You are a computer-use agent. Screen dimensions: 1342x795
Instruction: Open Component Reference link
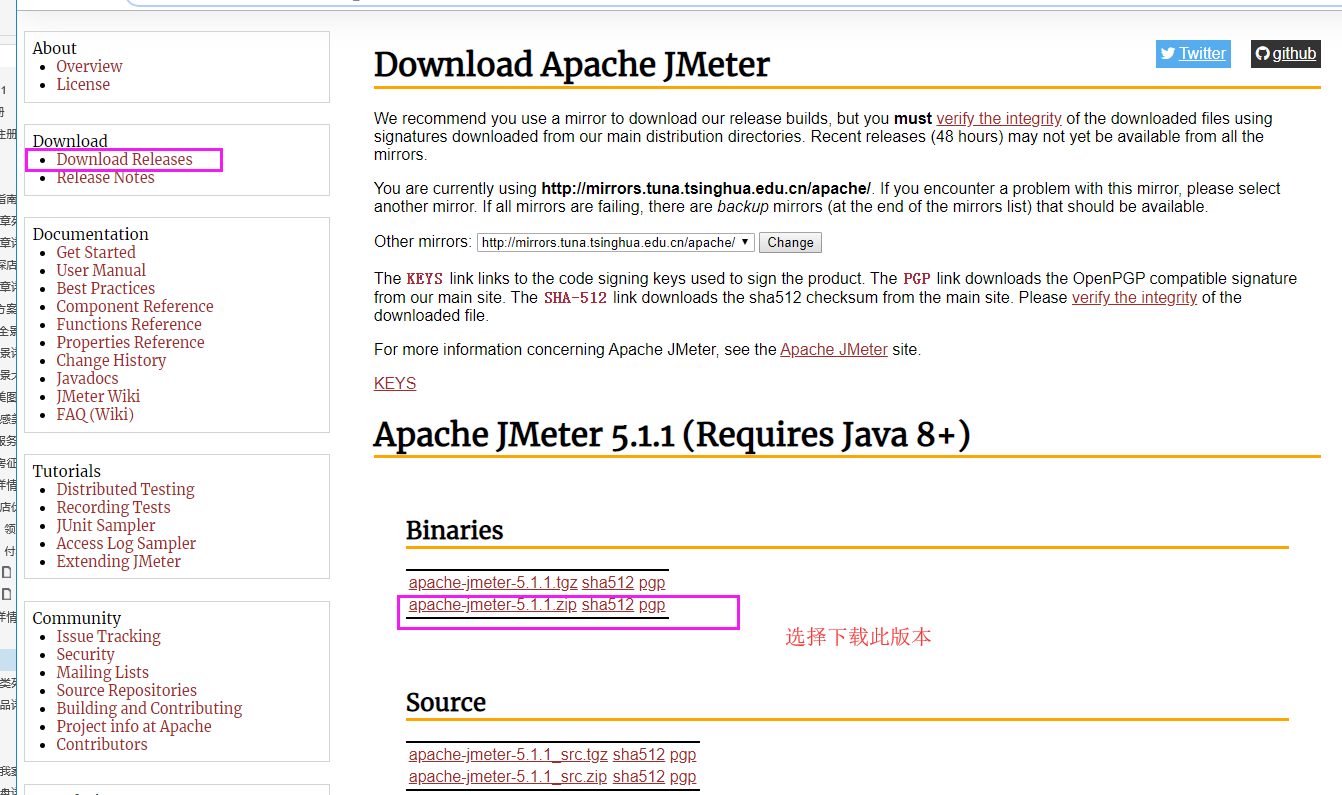tap(135, 306)
